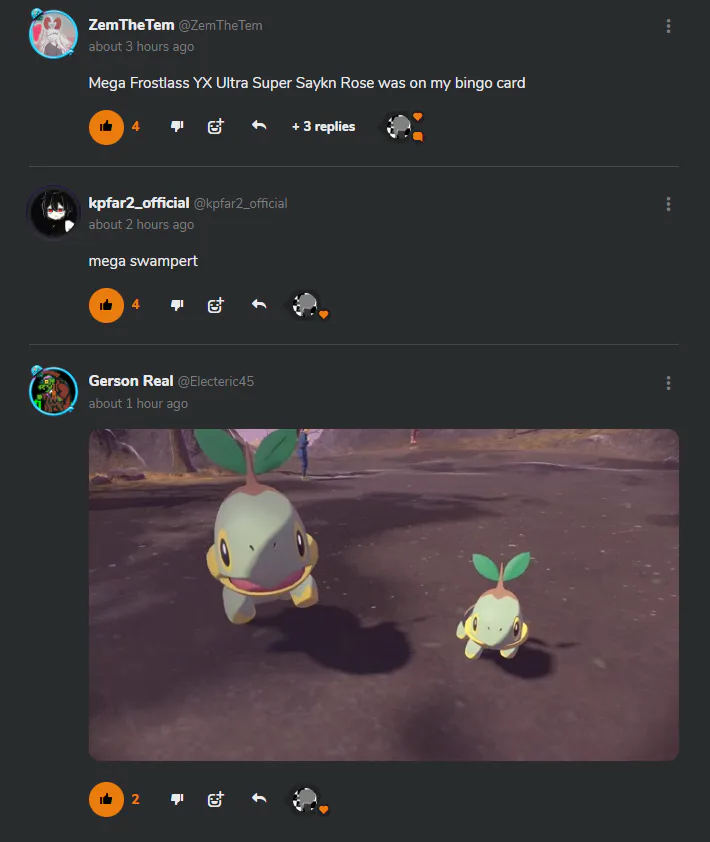Open options menu for Gerson Real's comment

click(668, 383)
